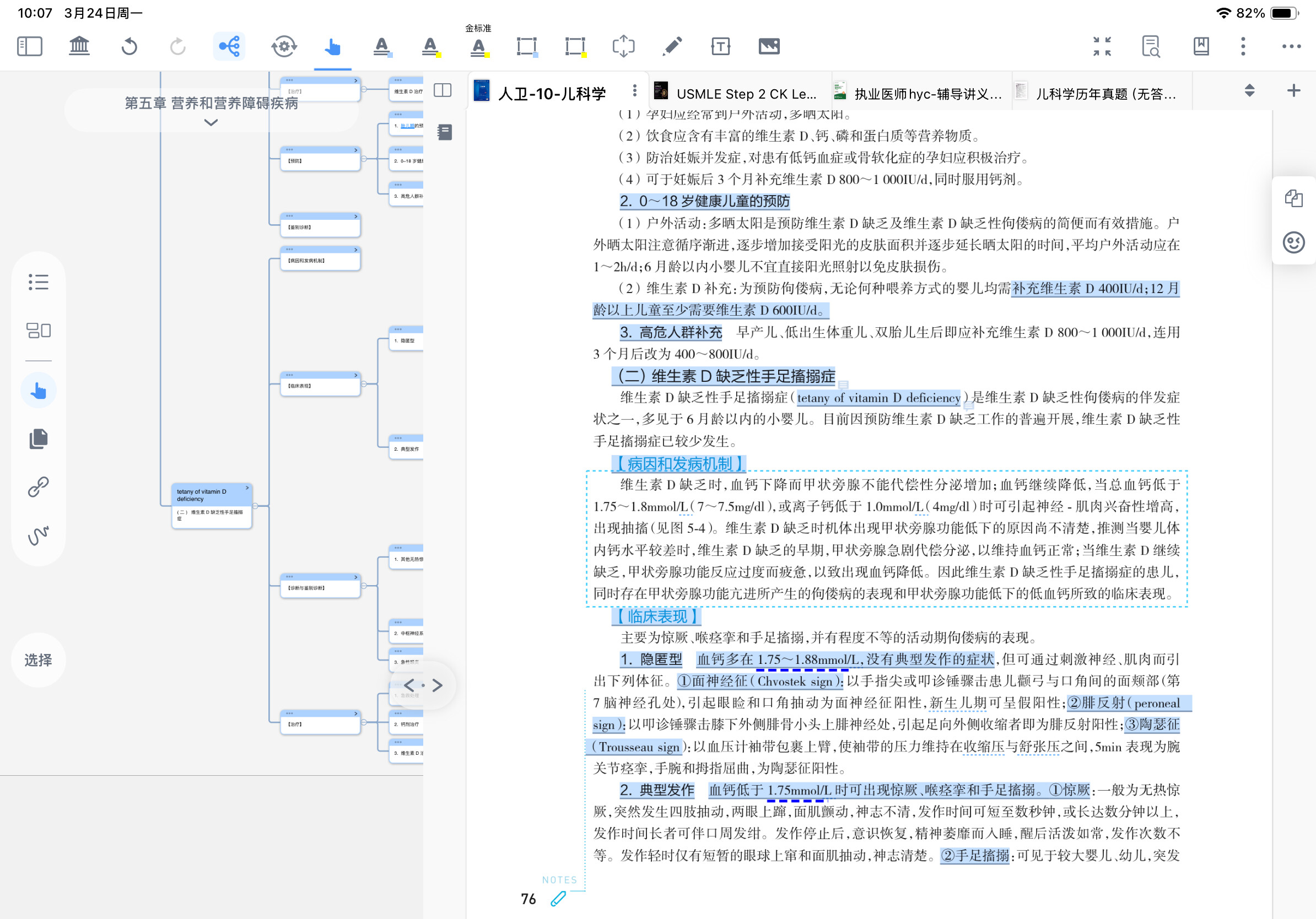Collapse children of 【诊断与鉴别诊断】 node
The height and width of the screenshot is (919, 1316).
pyautogui.click(x=364, y=586)
